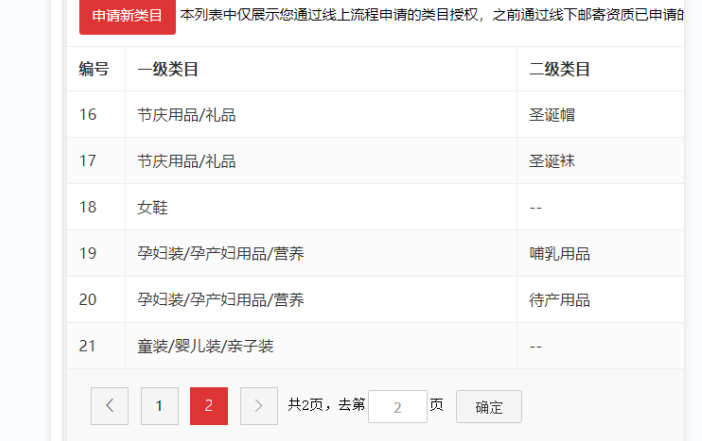Select the 童装/婴儿装/亲子装 category row
The width and height of the screenshot is (702, 441).
205,346
